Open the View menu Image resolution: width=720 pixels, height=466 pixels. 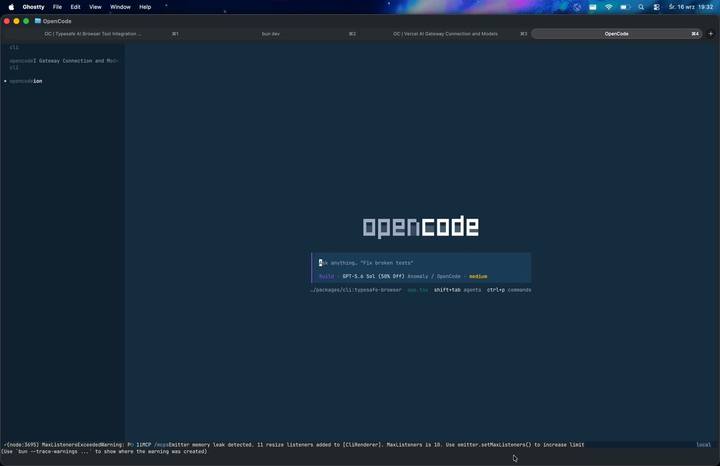[96, 7]
